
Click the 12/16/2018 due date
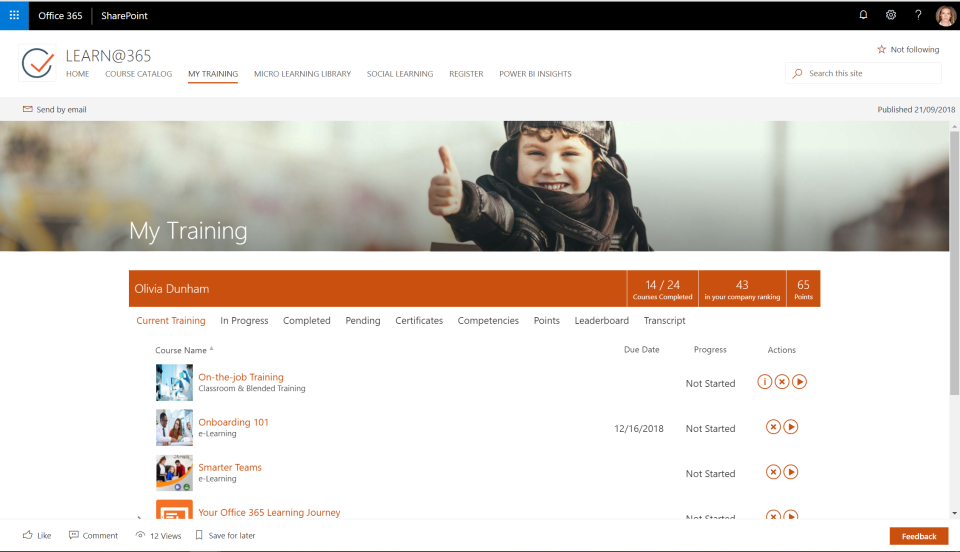pyautogui.click(x=639, y=428)
